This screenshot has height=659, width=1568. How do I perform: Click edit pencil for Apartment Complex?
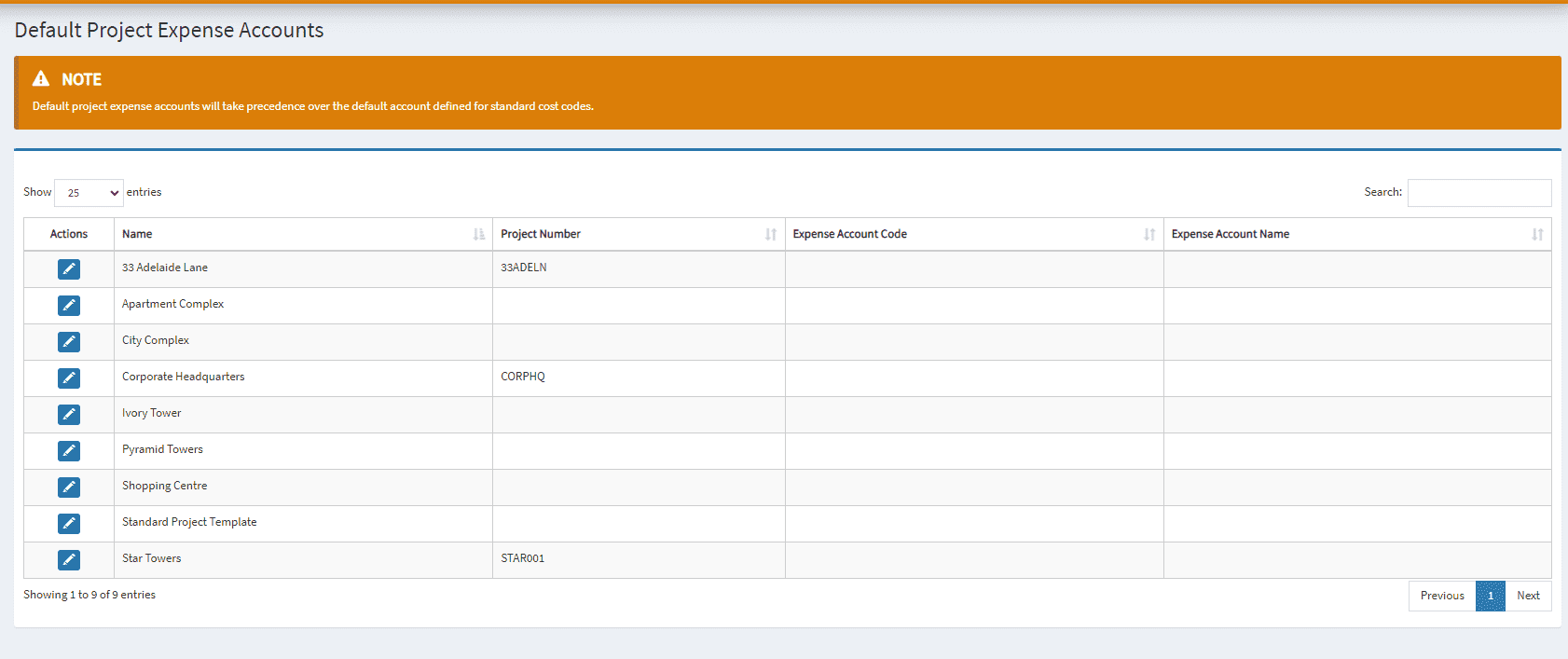click(69, 306)
